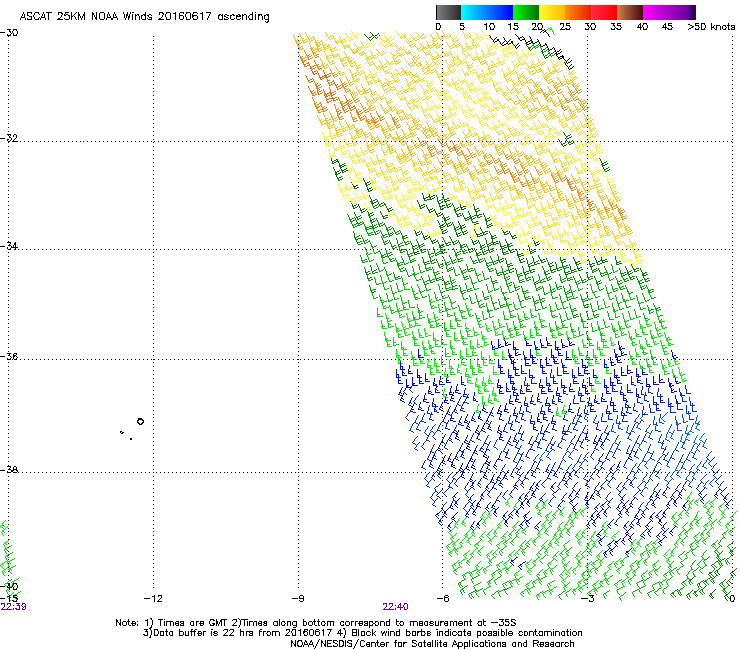The height and width of the screenshot is (650, 740).
Task: Click the 35 label on the legend
Action: click(x=616, y=27)
